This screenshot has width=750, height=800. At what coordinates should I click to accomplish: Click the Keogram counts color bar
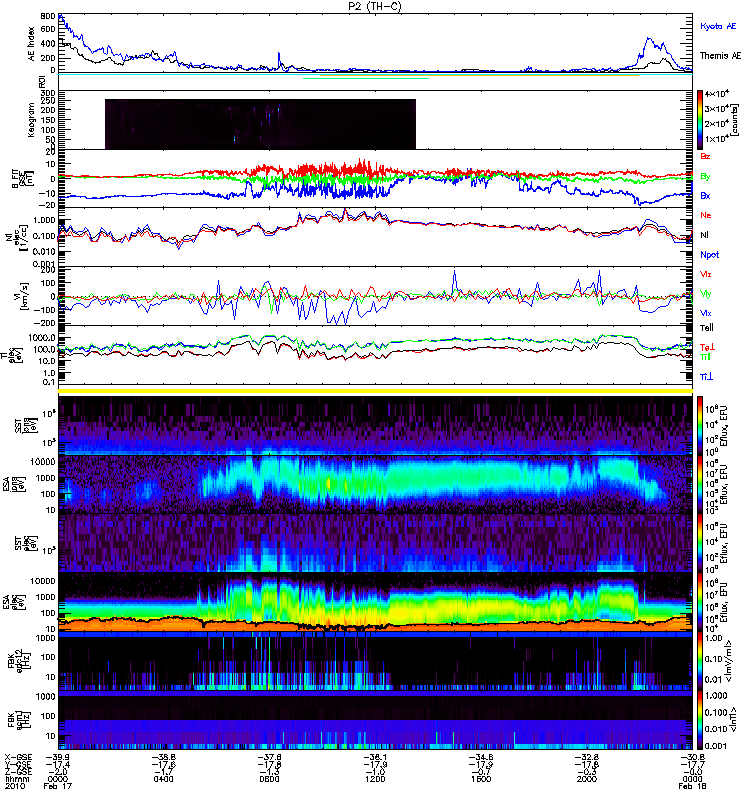700,120
